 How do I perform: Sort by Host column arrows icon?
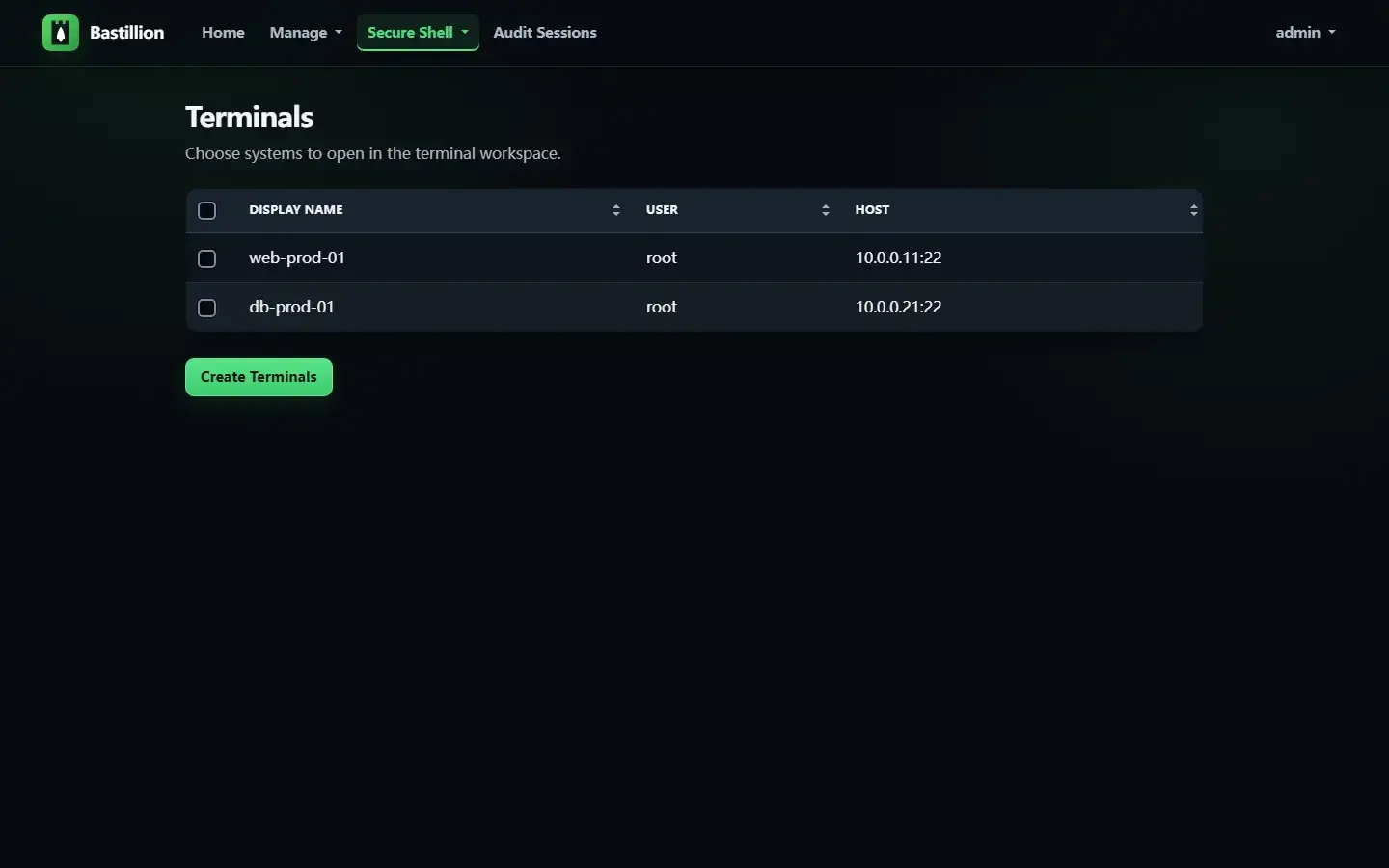pos(1194,210)
